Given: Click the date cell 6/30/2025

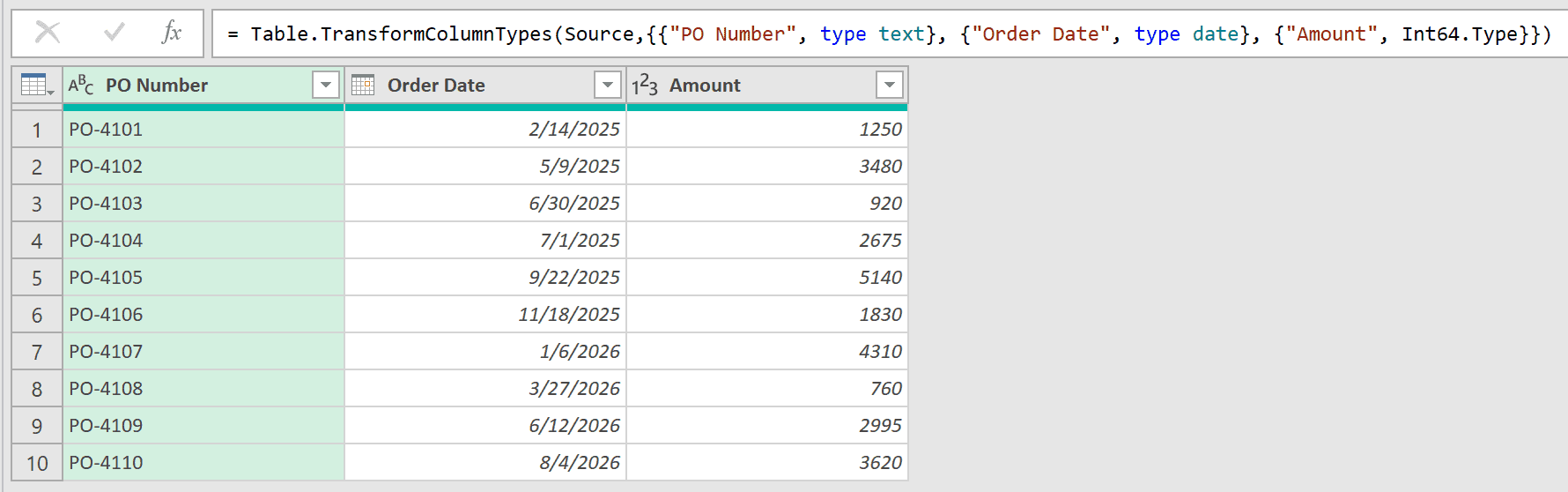Looking at the screenshot, I should click(485, 204).
